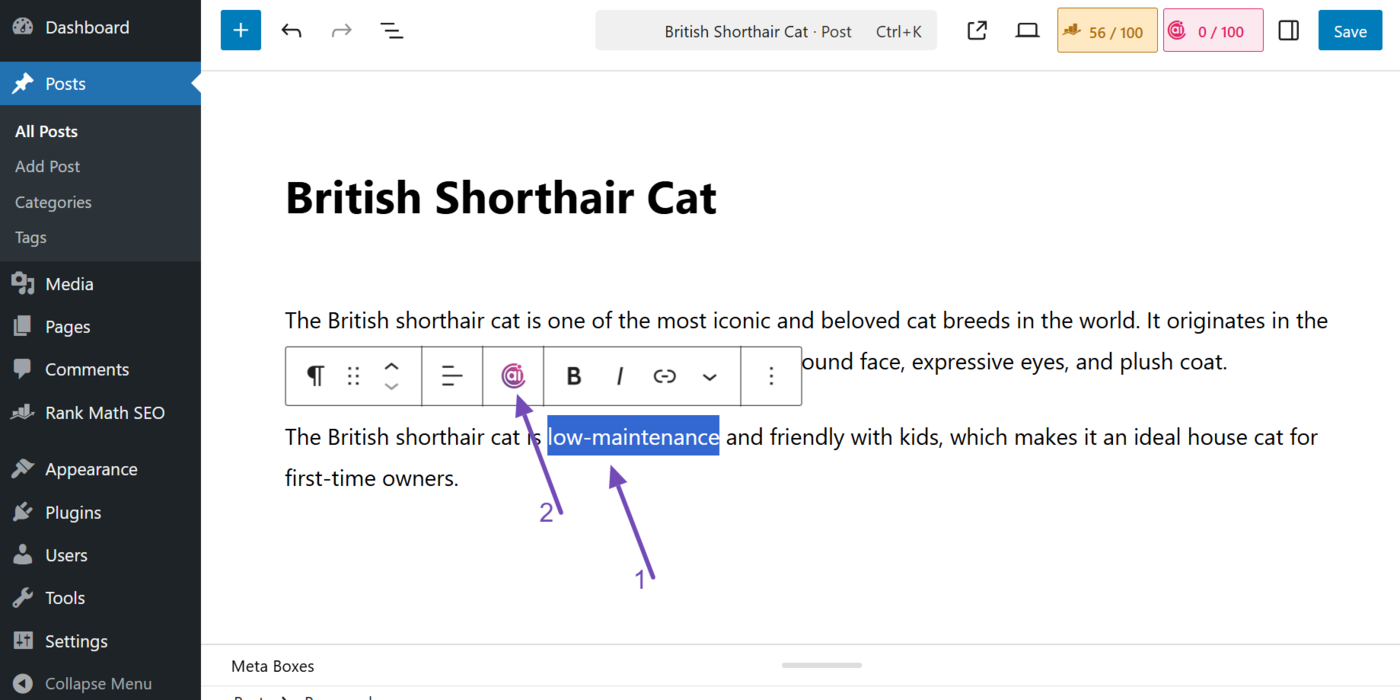This screenshot has height=700, width=1400.
Task: Undo the last change
Action: (291, 30)
